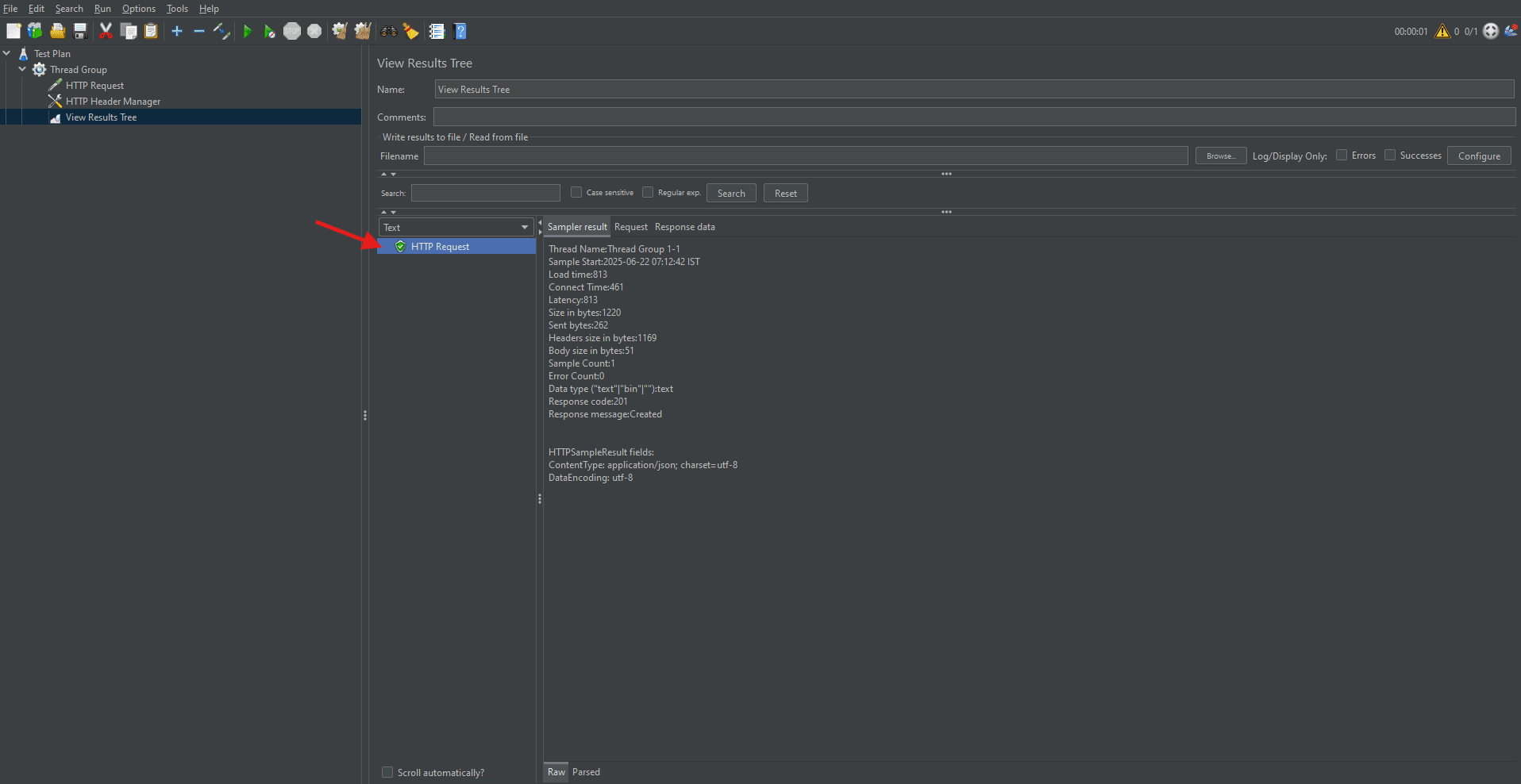Open the Options menu
The height and width of the screenshot is (784, 1521).
pyautogui.click(x=138, y=9)
